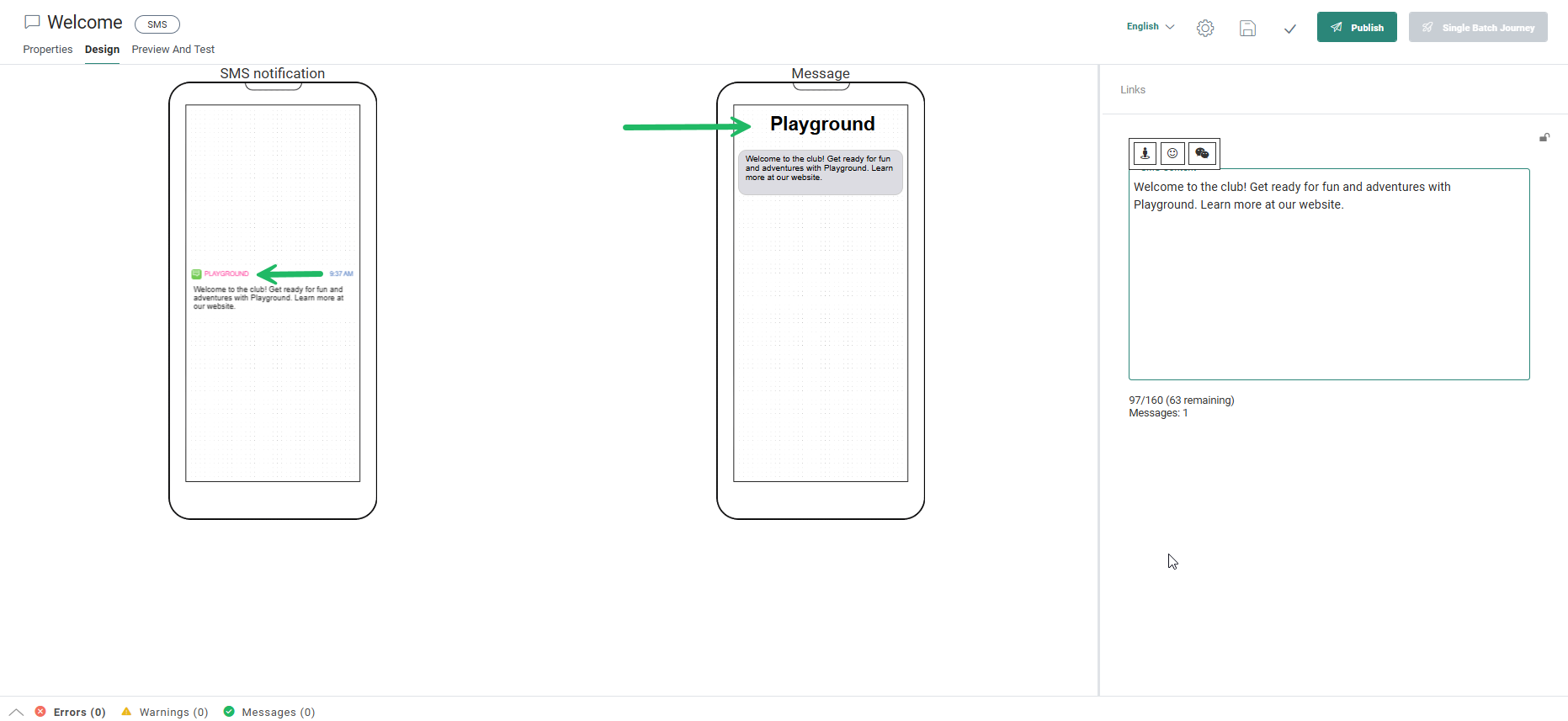Image resolution: width=1568 pixels, height=721 pixels.
Task: Show the Errors (0) list
Action: pyautogui.click(x=79, y=713)
